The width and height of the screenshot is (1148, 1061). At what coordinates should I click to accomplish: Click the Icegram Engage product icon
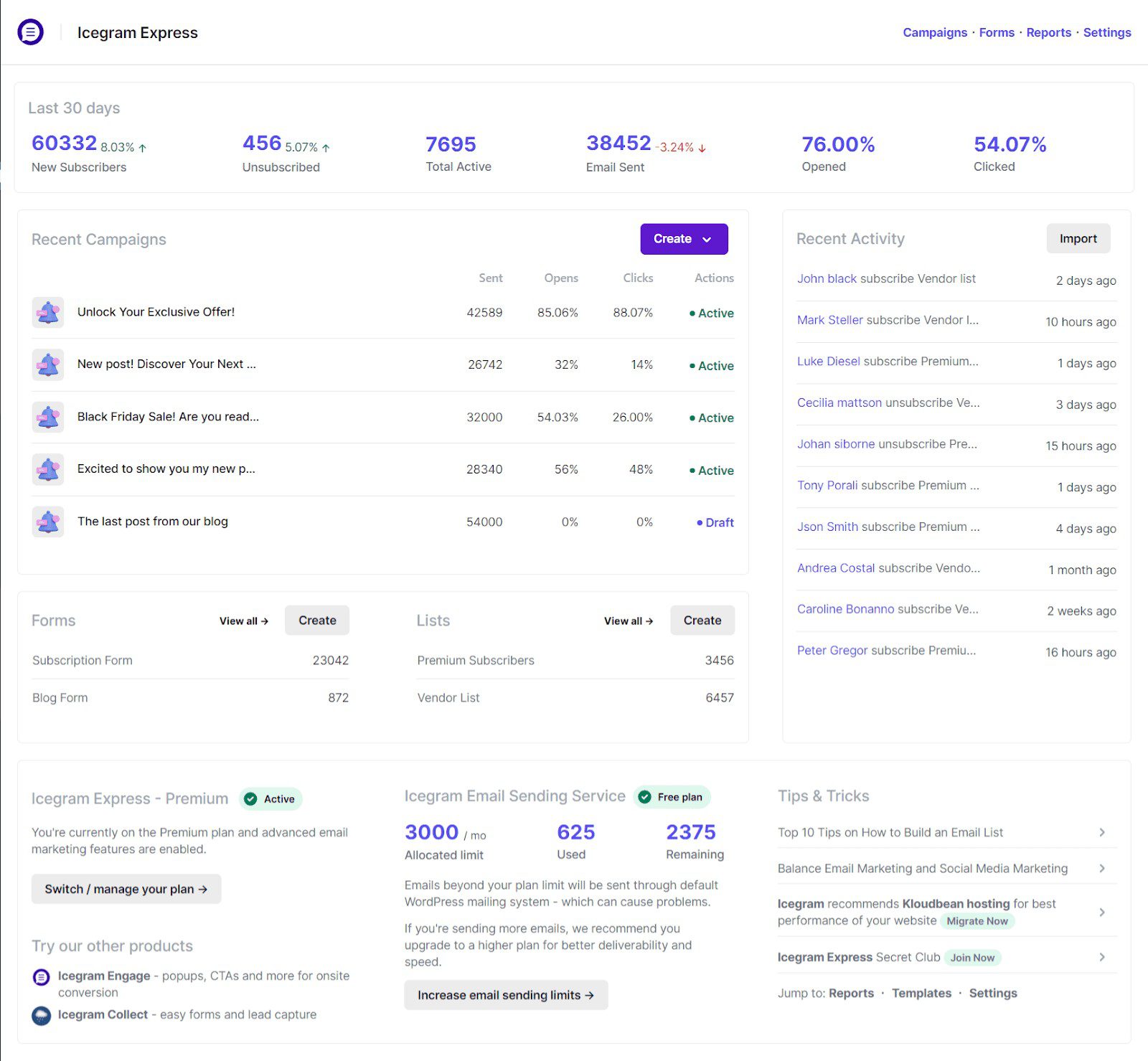(41, 976)
